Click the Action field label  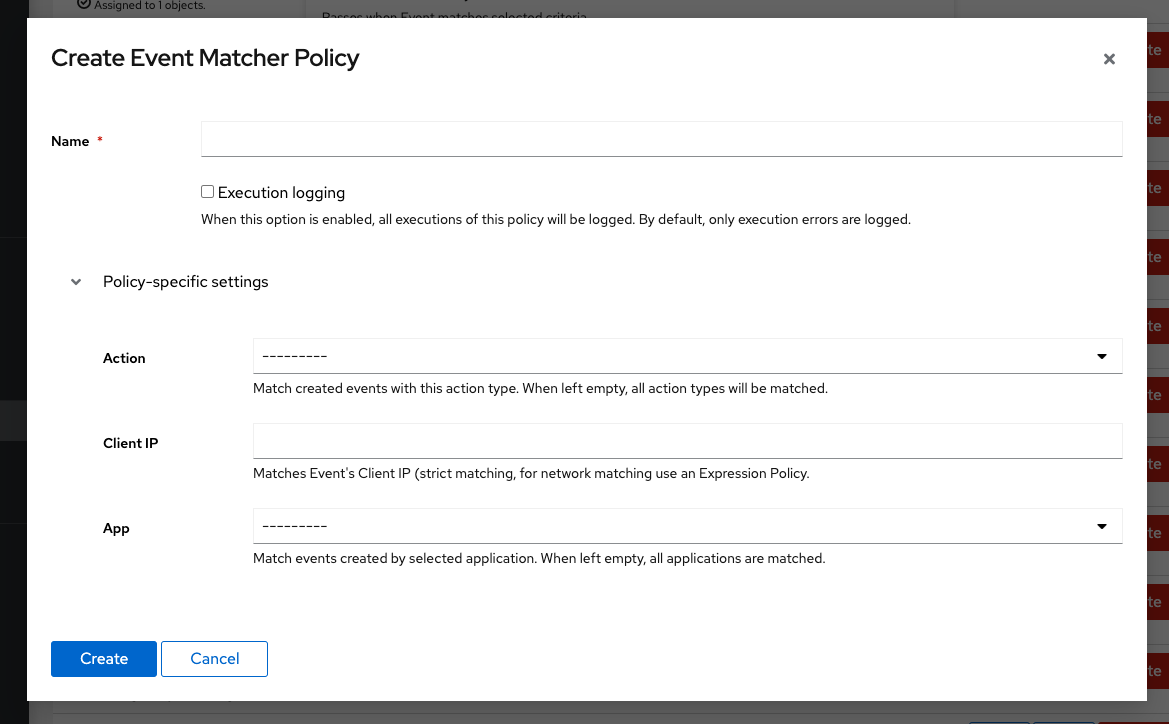[124, 358]
